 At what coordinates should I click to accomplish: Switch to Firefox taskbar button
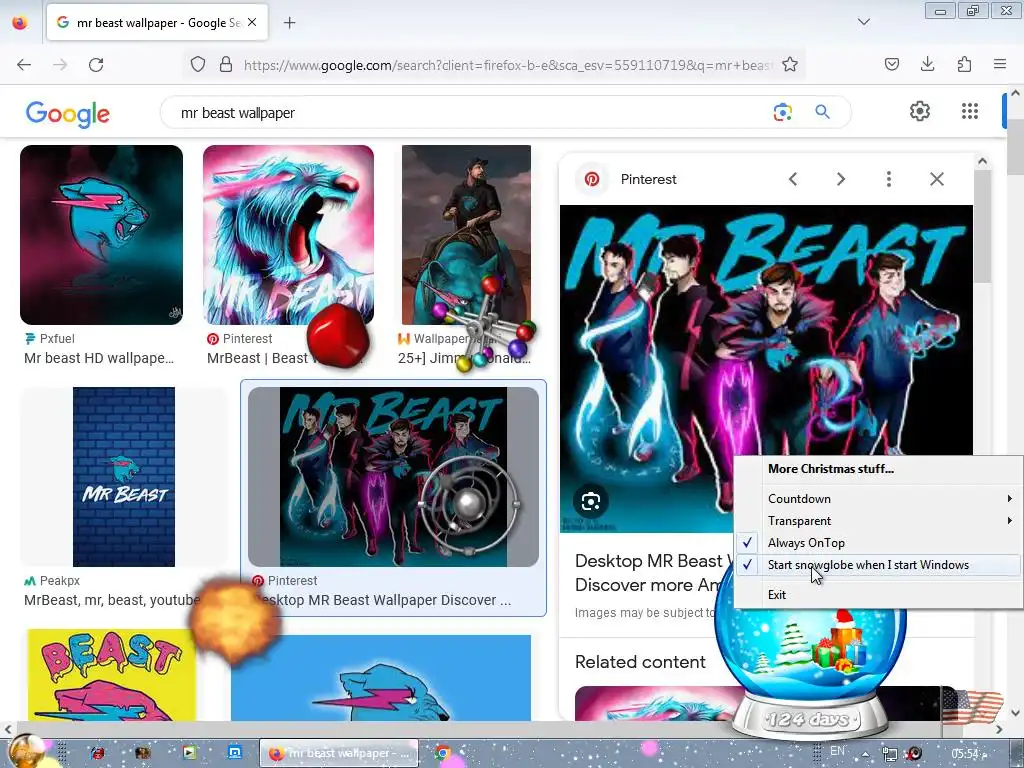[x=339, y=753]
